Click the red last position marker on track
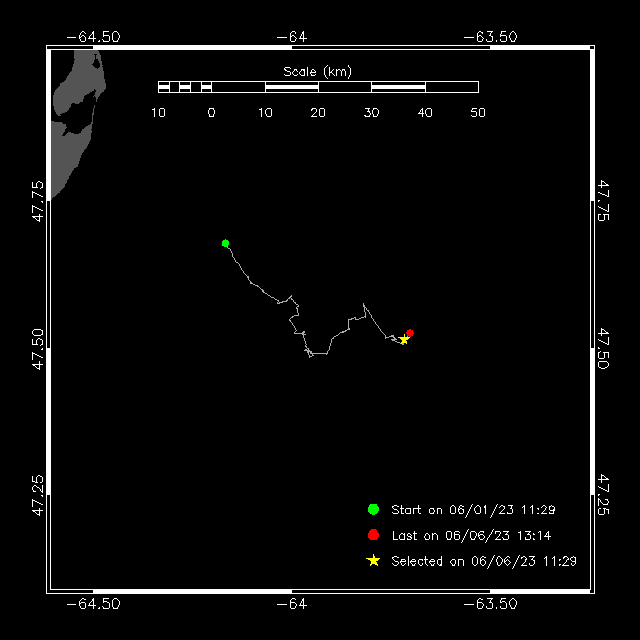This screenshot has height=640, width=640. (x=410, y=333)
